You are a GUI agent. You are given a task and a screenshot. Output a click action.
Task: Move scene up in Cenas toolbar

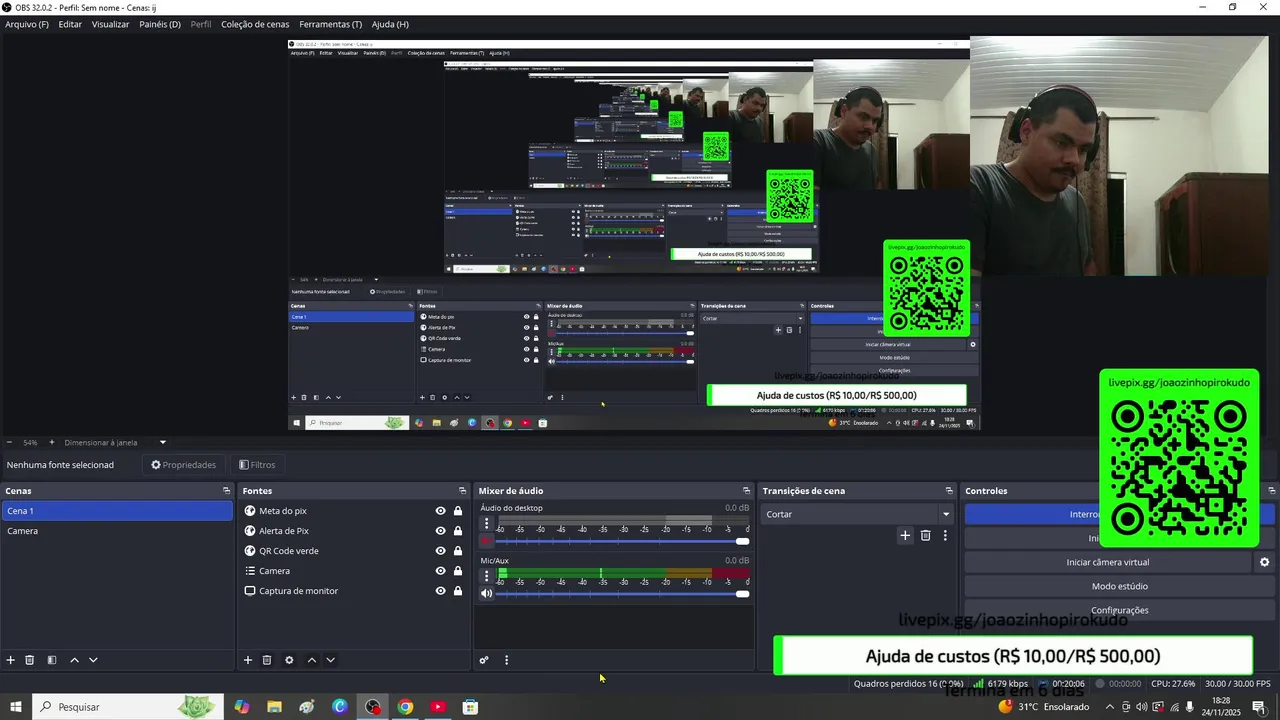coord(74,660)
